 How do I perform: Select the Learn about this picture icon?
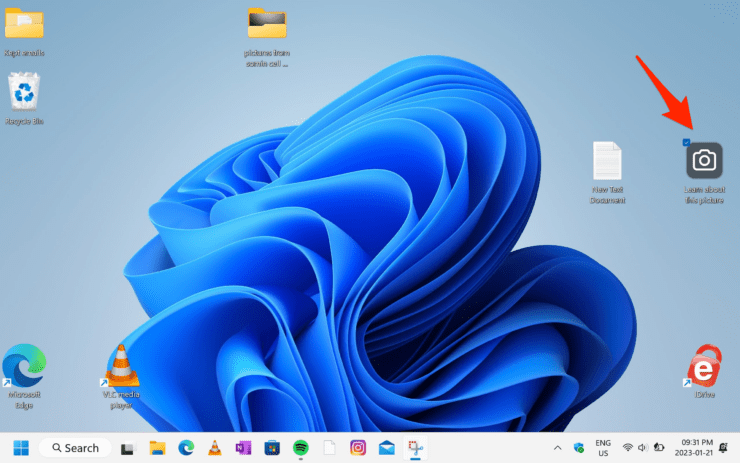704,160
